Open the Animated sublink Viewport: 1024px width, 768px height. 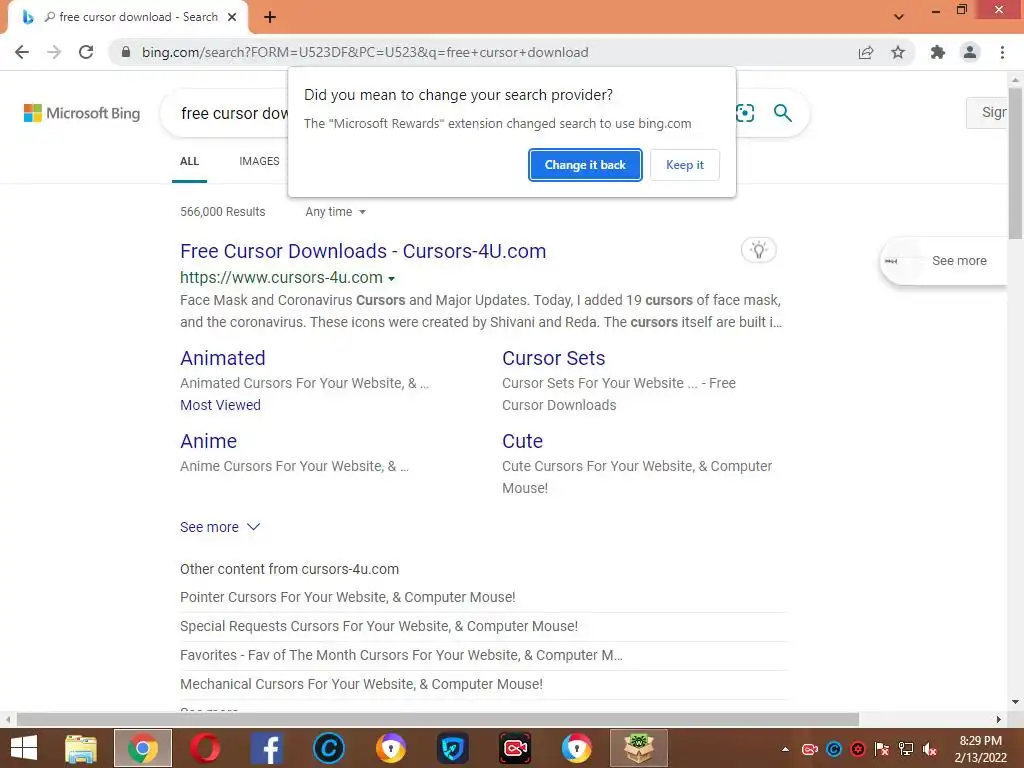[223, 358]
